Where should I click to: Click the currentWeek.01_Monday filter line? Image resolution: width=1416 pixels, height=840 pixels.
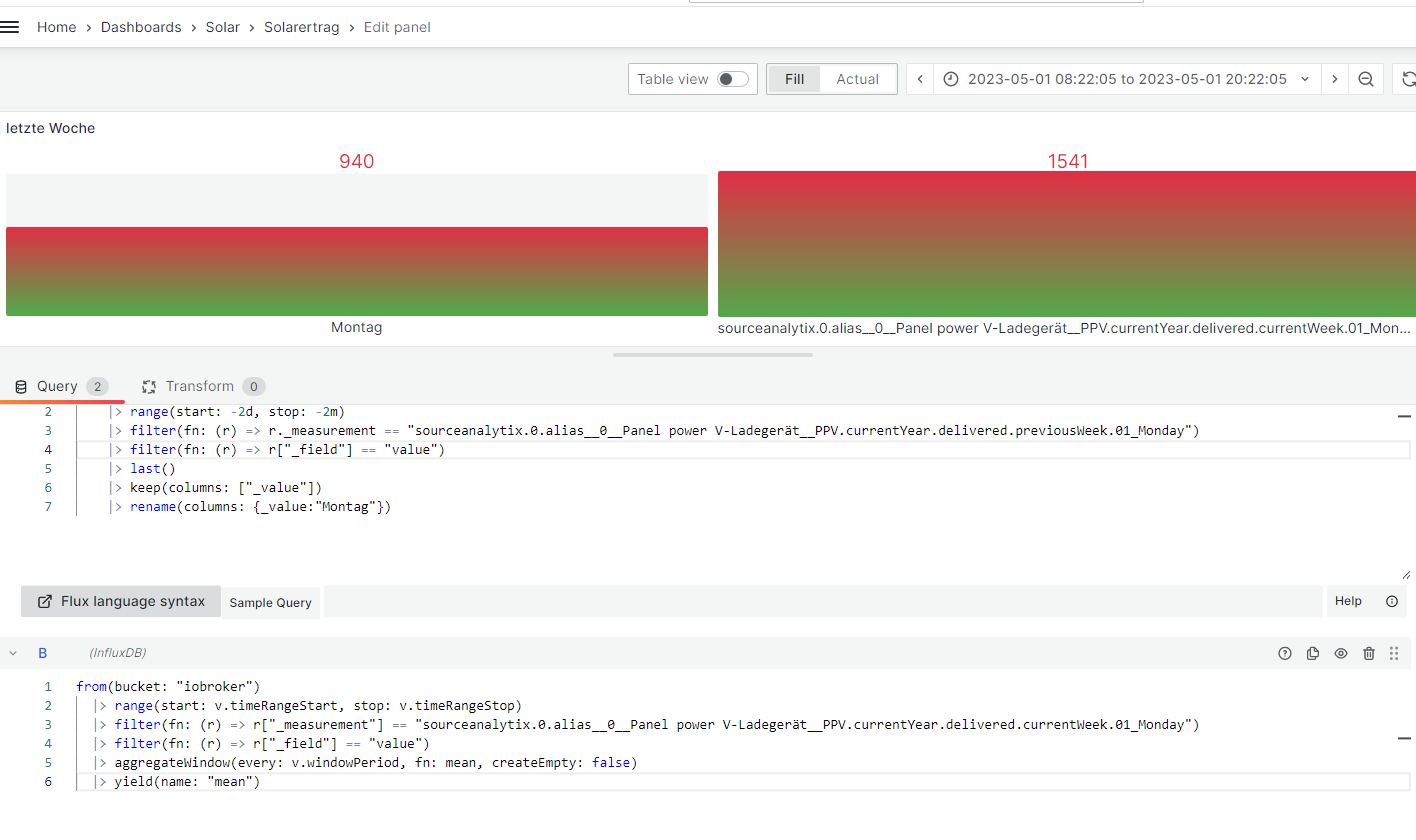[x=646, y=724]
